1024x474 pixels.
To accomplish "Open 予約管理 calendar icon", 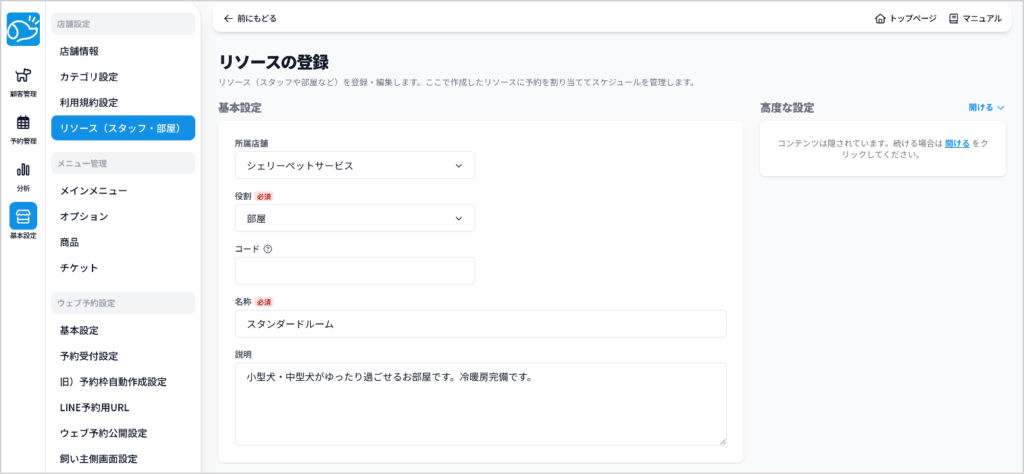I will click(x=23, y=124).
